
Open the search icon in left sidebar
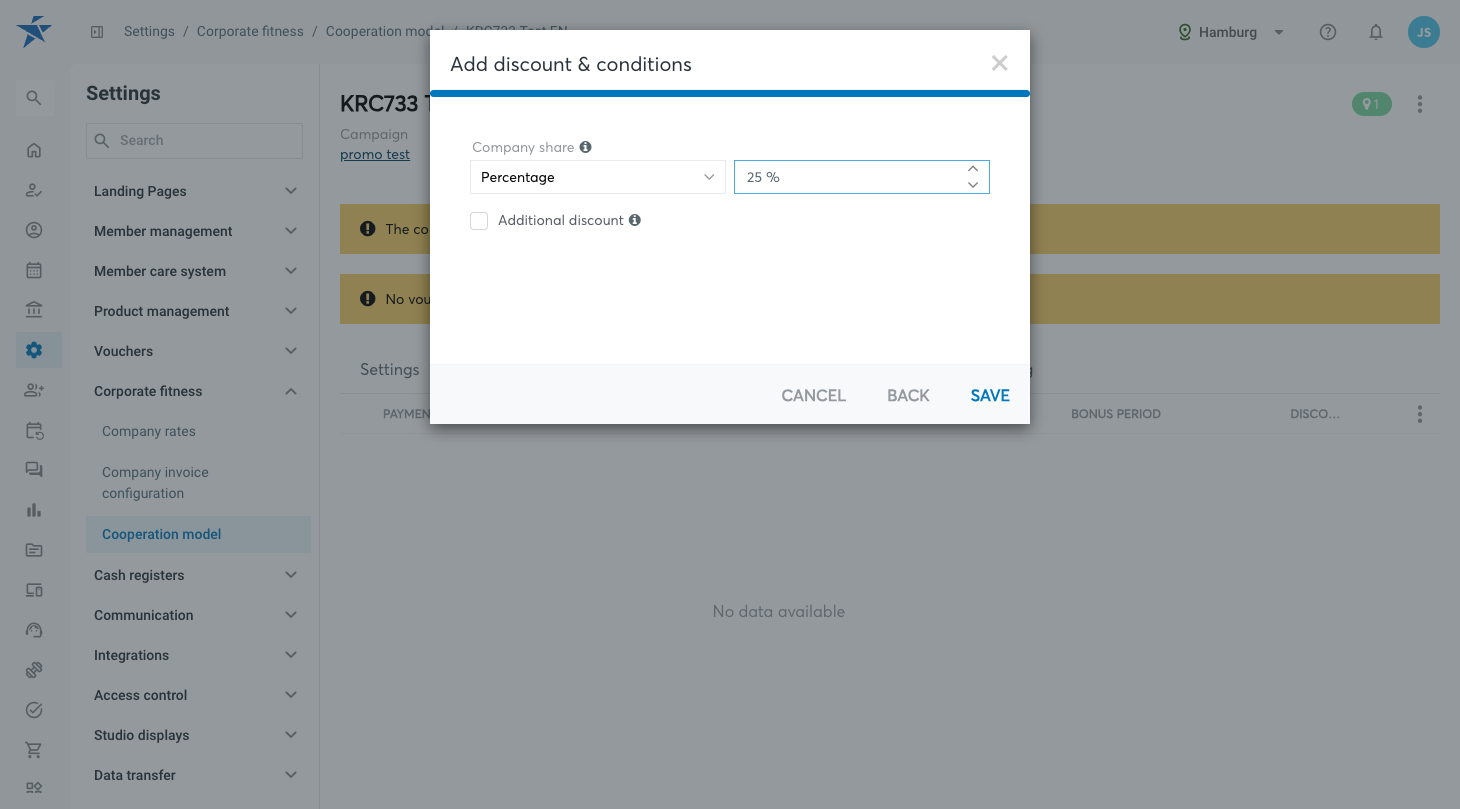click(34, 98)
